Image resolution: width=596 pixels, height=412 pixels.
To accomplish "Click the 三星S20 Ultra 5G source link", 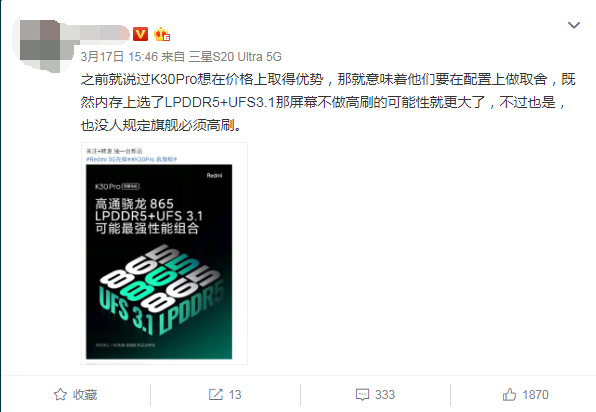I will click(235, 57).
